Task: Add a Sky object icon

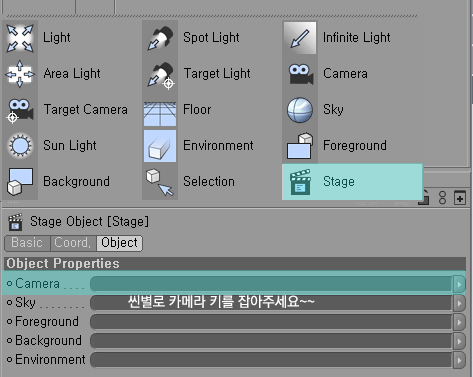Action: click(x=300, y=110)
